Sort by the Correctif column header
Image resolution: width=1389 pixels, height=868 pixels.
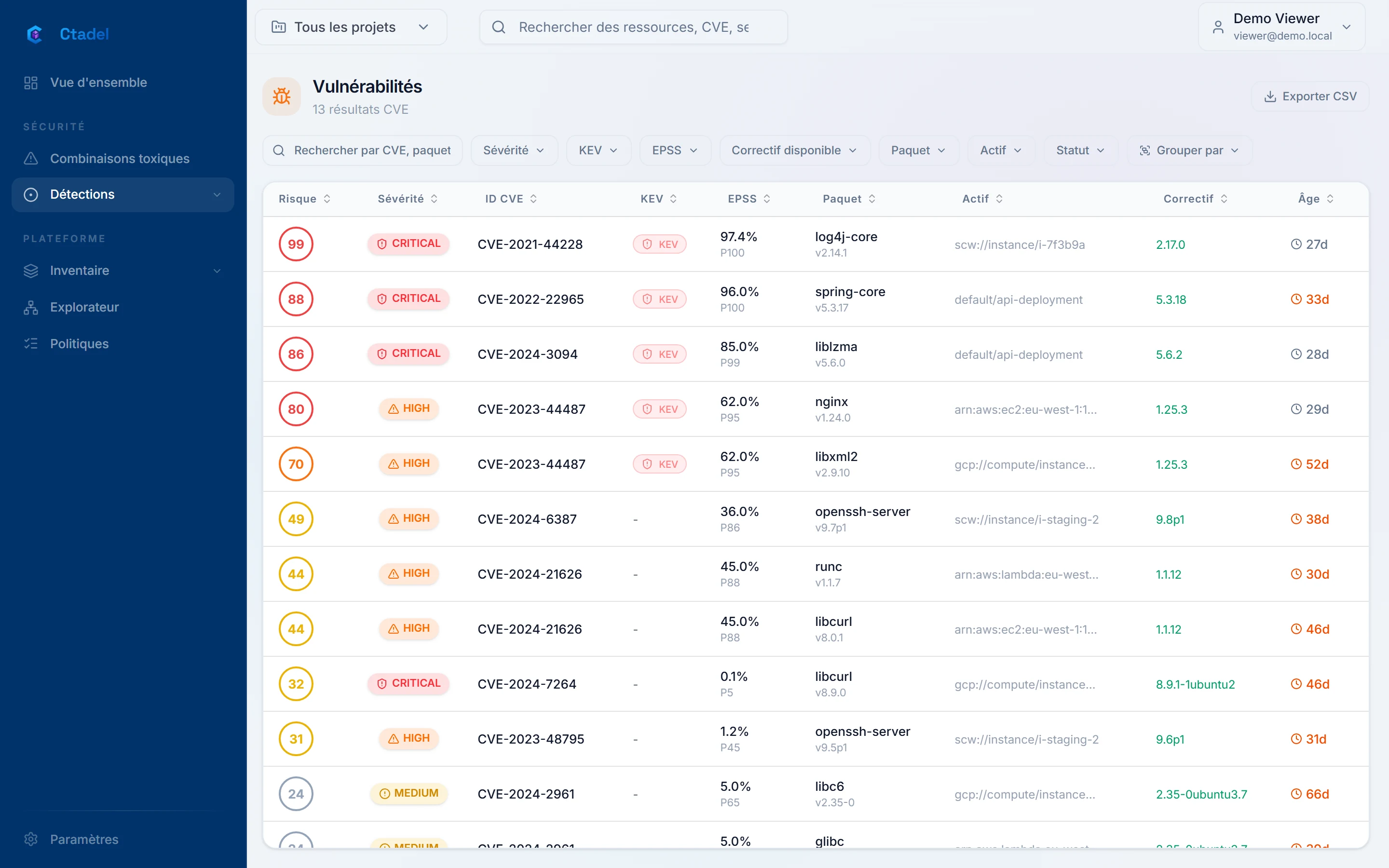pyautogui.click(x=1196, y=199)
